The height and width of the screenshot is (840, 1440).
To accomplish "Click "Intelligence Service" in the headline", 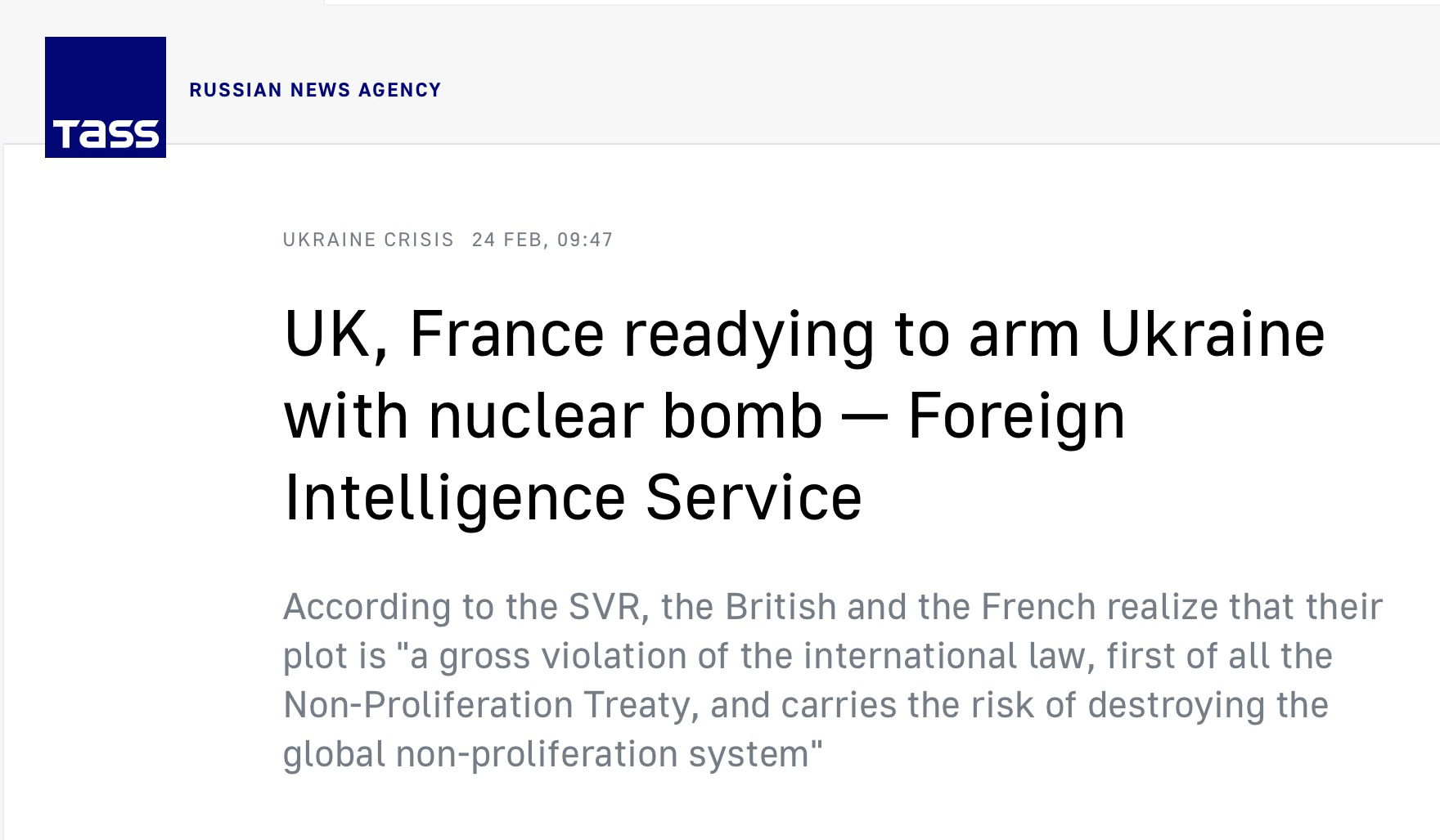I will [x=573, y=497].
